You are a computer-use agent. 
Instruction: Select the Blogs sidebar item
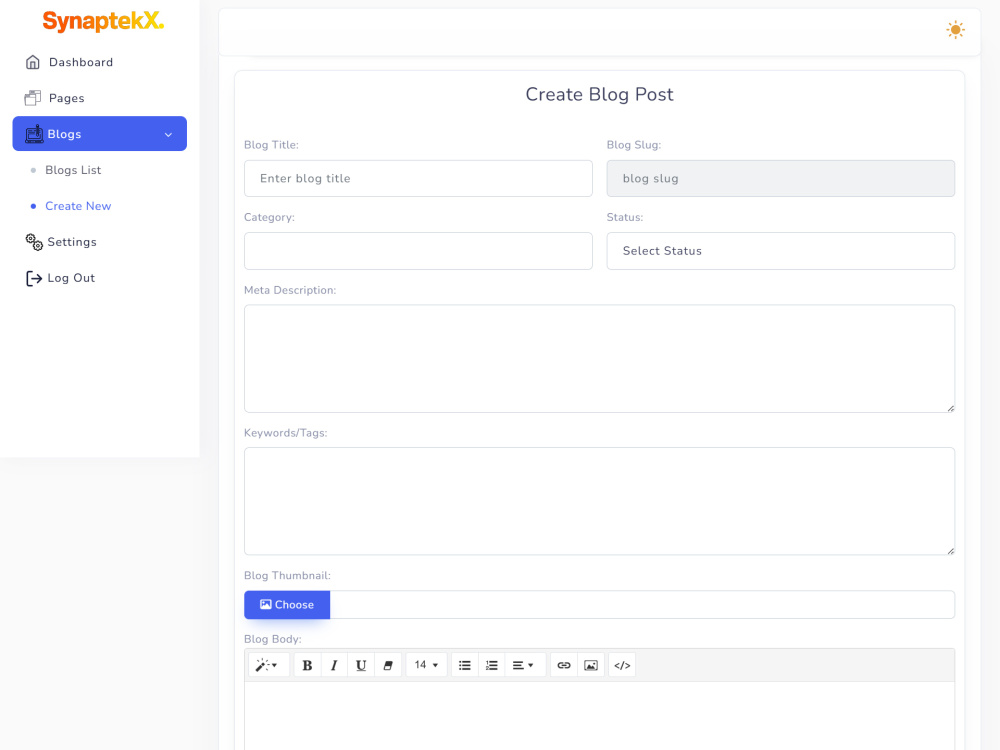click(x=99, y=133)
